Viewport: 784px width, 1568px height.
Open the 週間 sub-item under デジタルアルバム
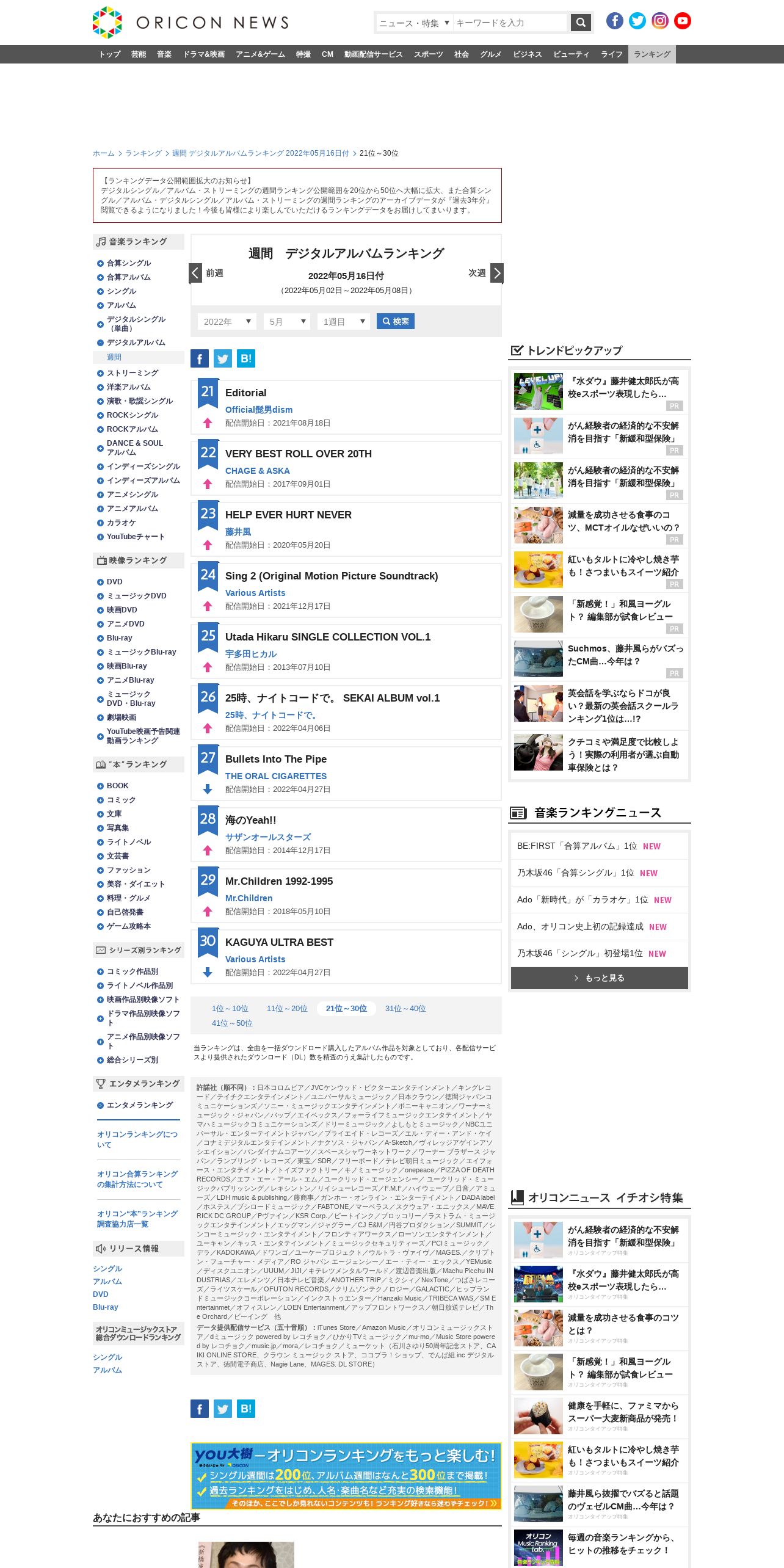coord(114,357)
